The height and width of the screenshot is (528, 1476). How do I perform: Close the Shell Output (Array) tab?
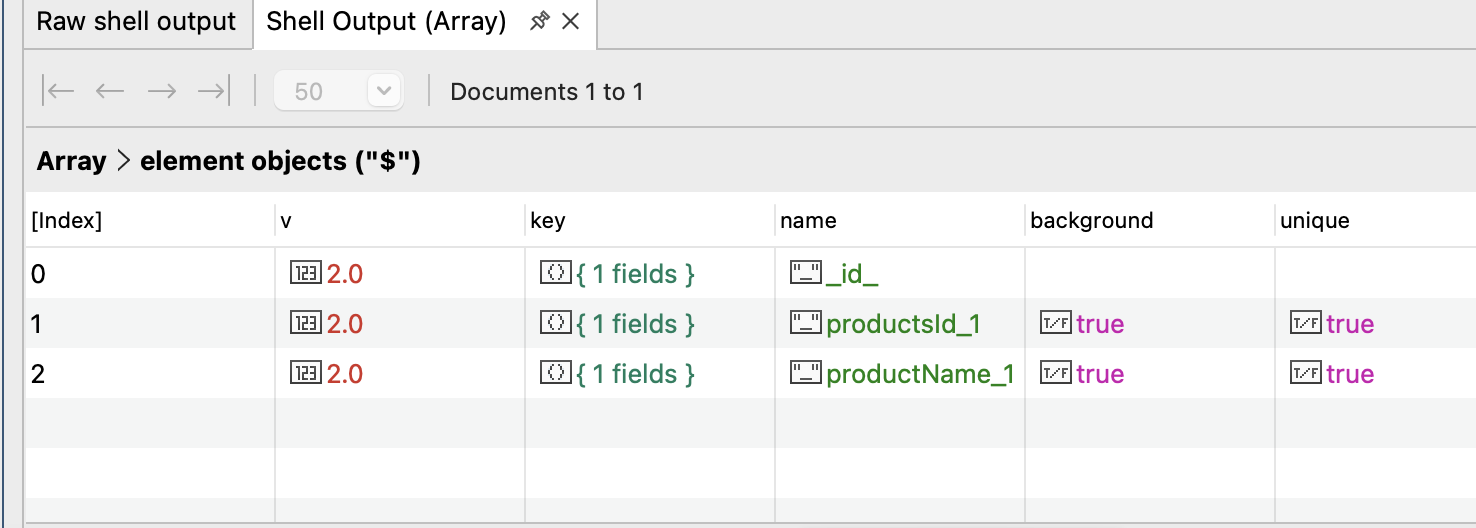tap(571, 21)
